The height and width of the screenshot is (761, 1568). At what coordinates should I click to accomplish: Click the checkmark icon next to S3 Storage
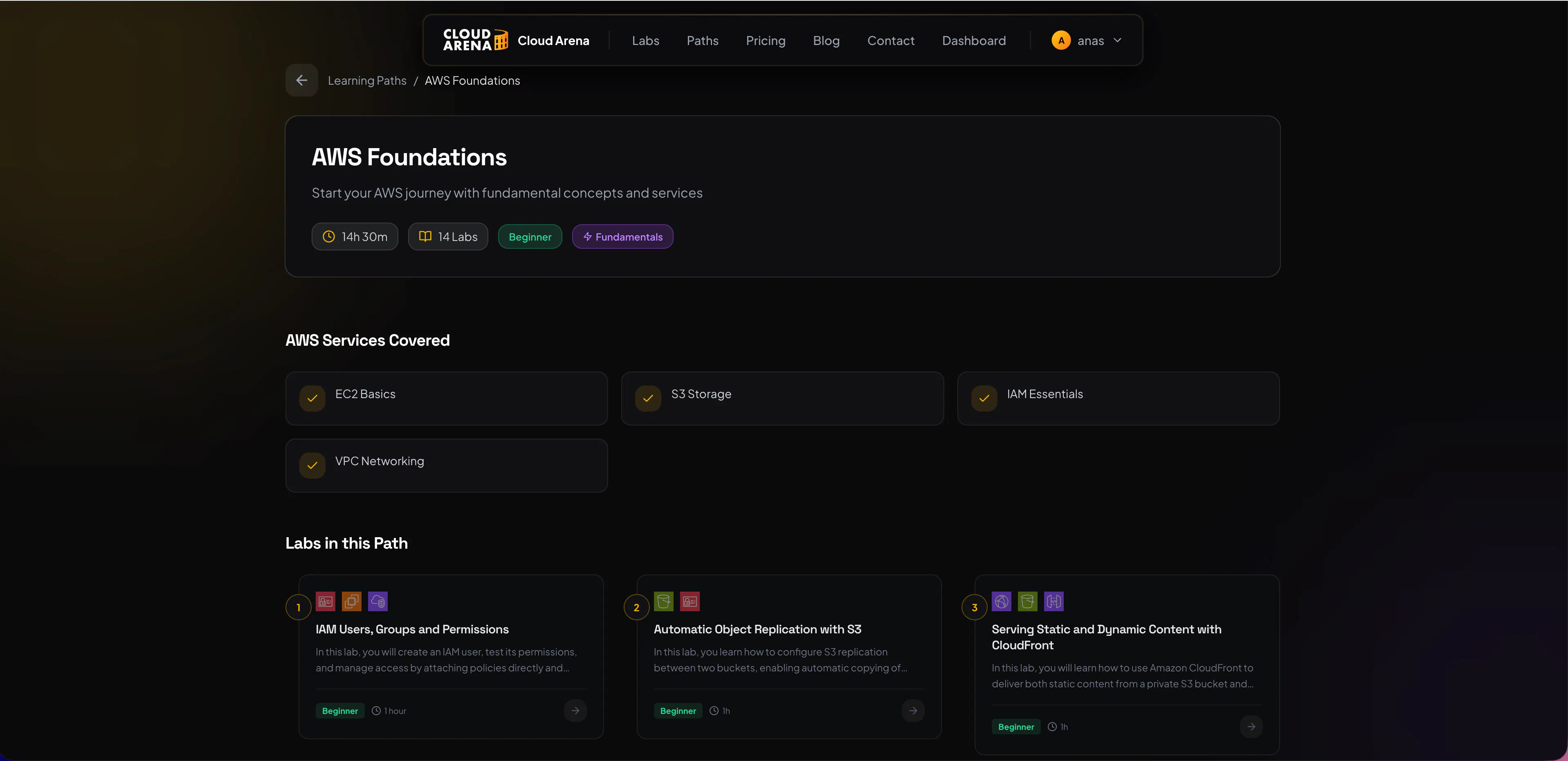648,398
